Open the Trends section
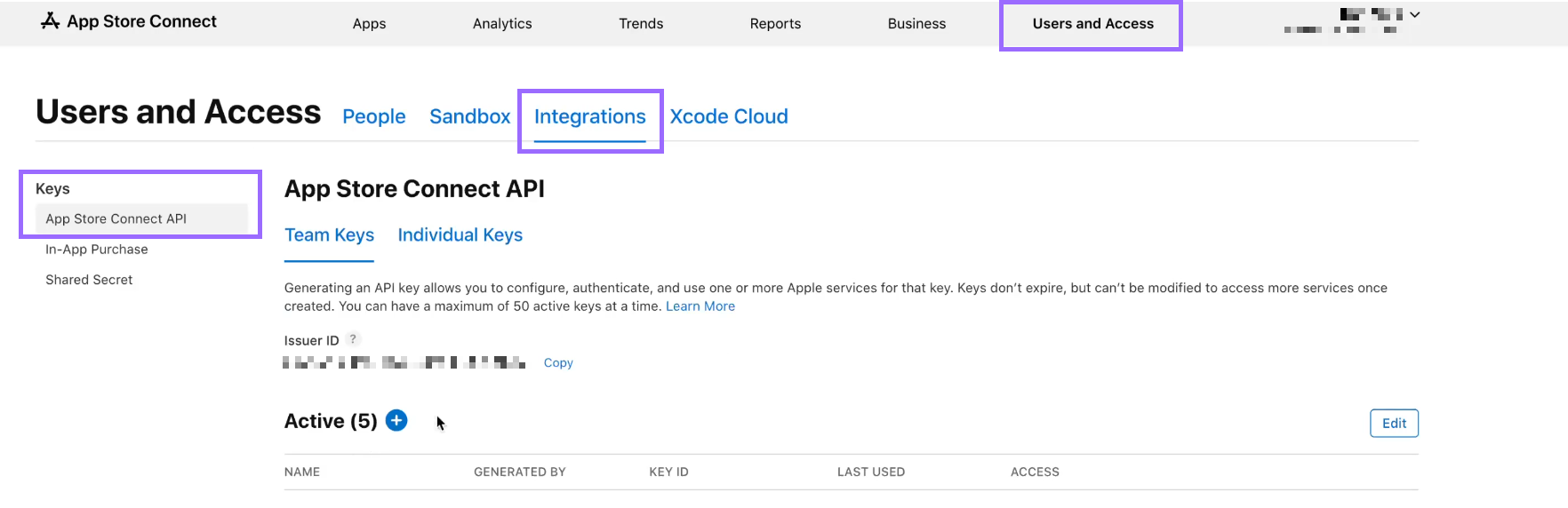The width and height of the screenshot is (1568, 508). point(641,24)
